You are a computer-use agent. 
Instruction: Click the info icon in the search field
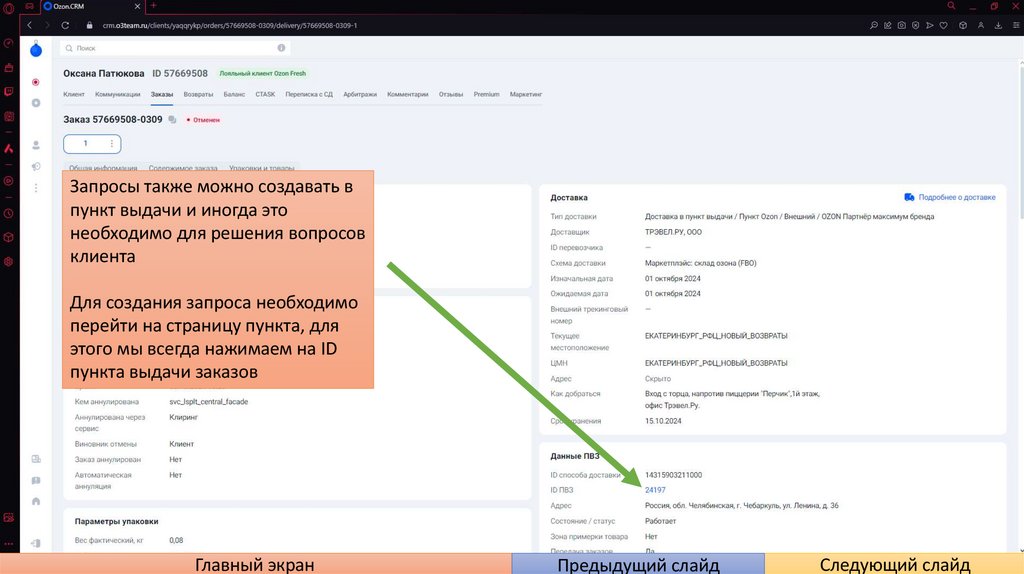point(281,48)
